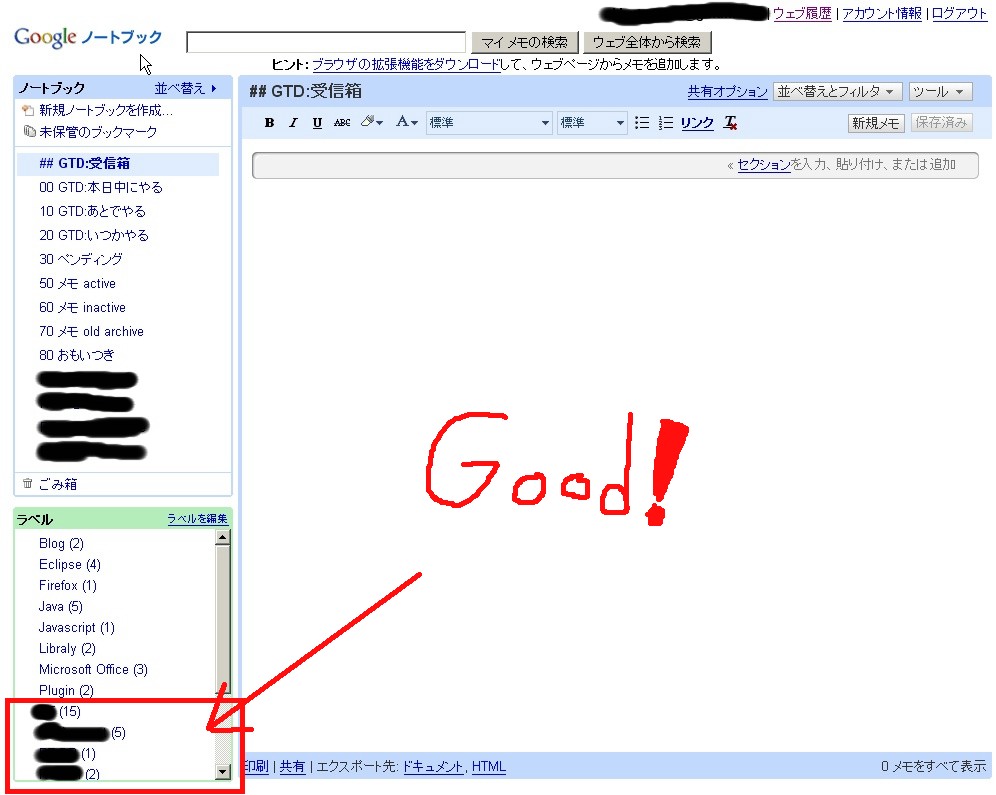Screen dimensions: 996x795
Task: Click the ログアウト link
Action: click(959, 13)
